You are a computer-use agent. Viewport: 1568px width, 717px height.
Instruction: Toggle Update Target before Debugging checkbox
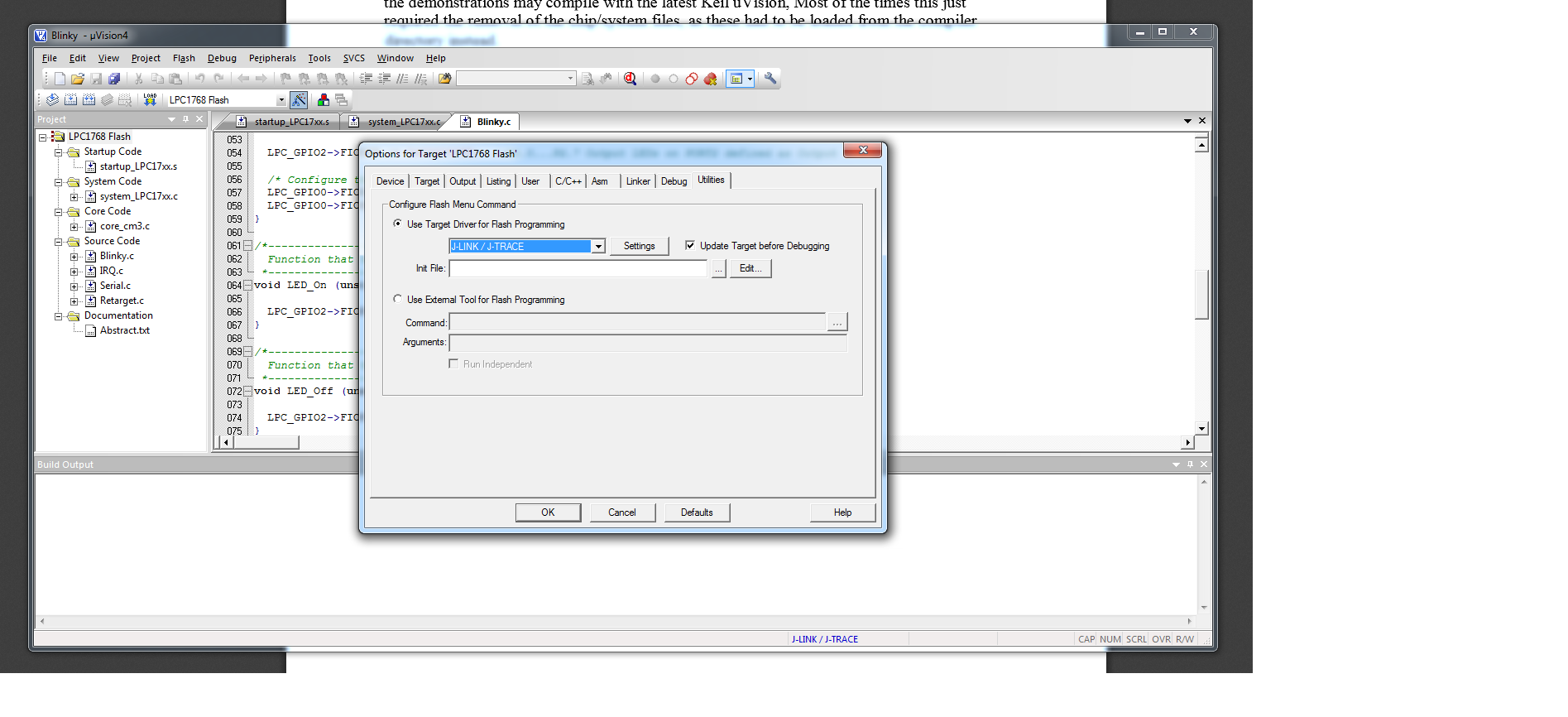tap(690, 245)
